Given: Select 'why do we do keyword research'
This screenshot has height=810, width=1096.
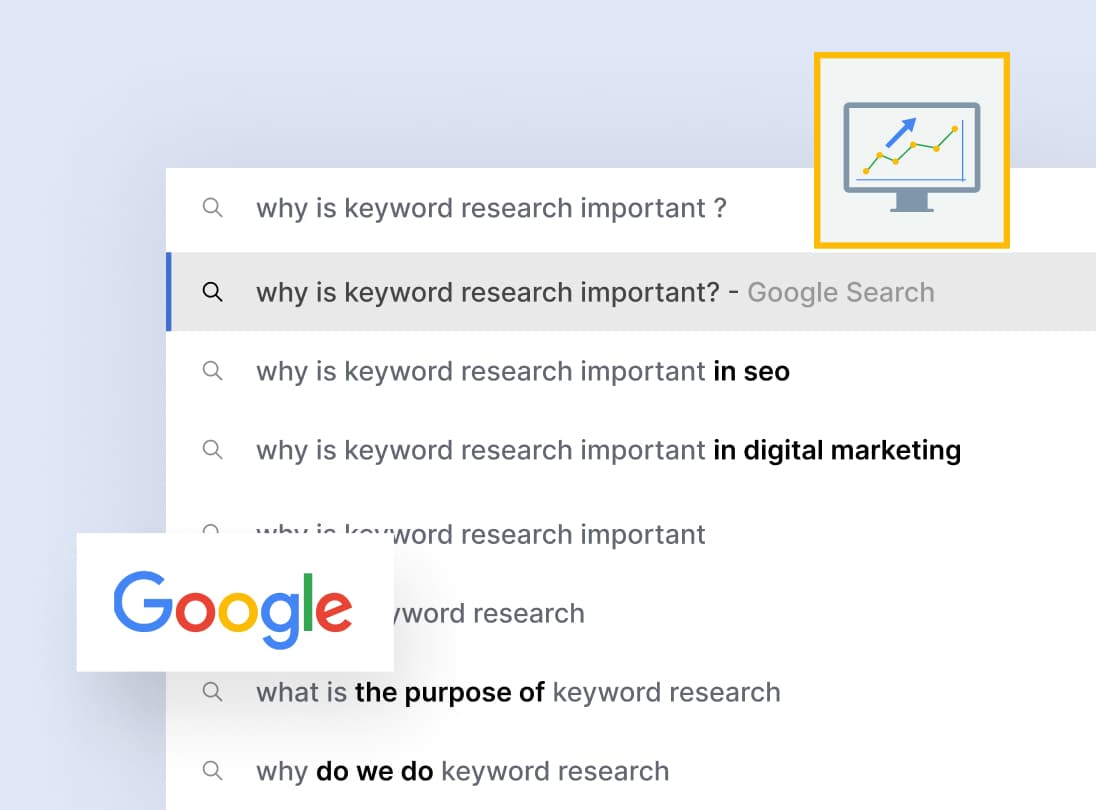Looking at the screenshot, I should pyautogui.click(x=462, y=771).
